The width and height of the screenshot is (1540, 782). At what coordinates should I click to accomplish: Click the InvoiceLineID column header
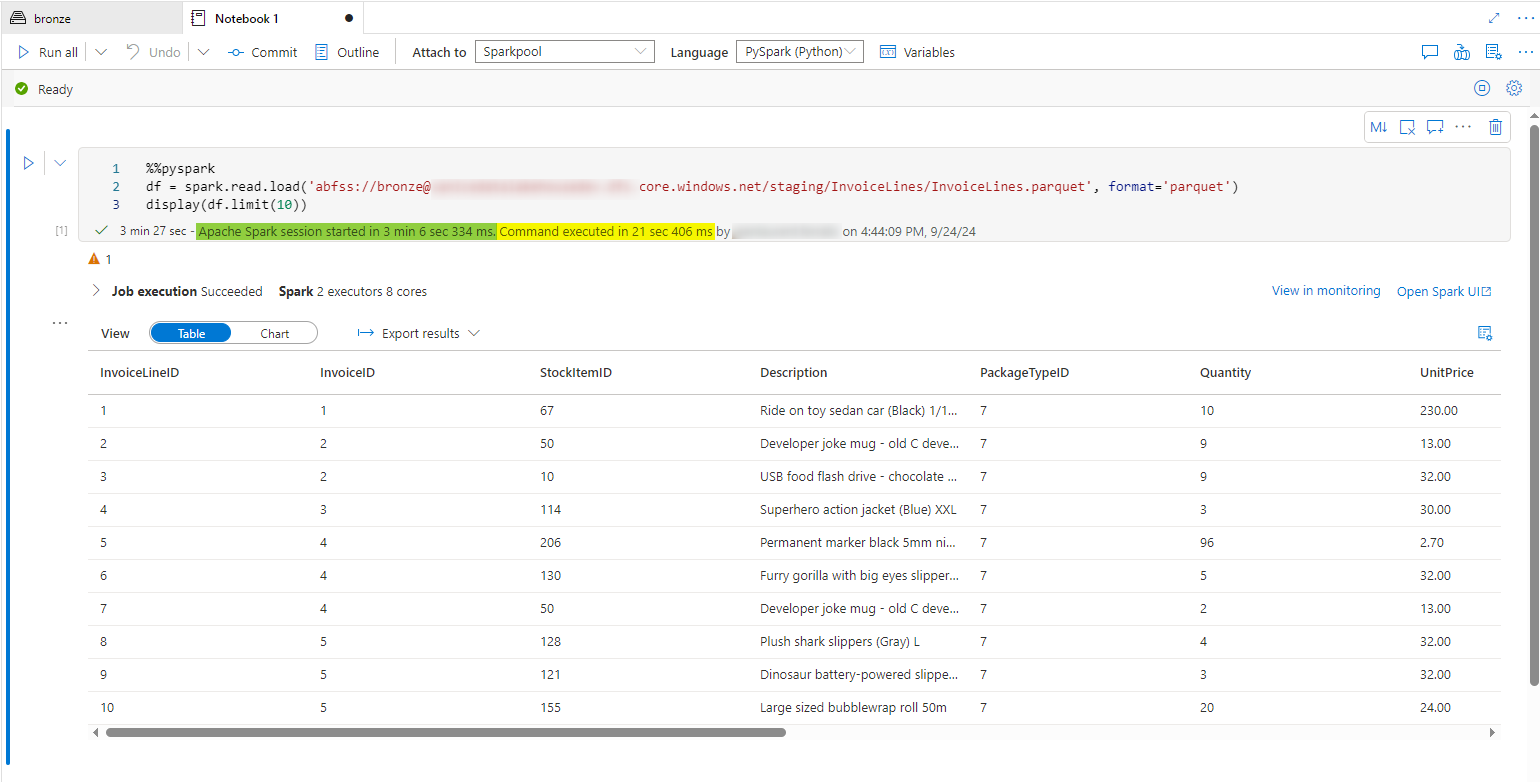click(140, 373)
